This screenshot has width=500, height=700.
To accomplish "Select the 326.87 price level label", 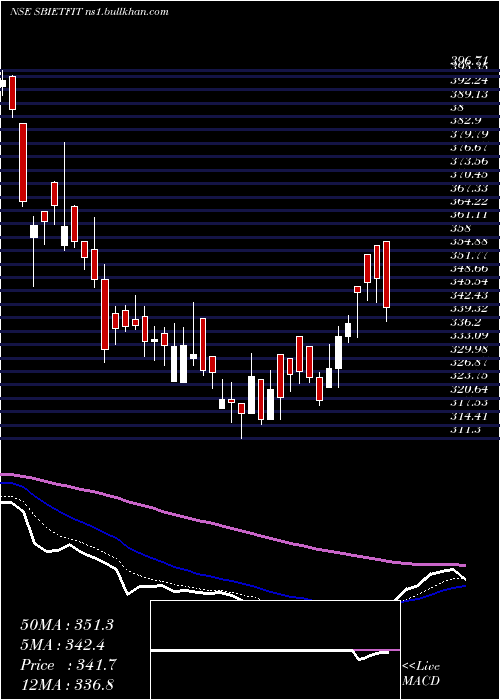I will click(x=468, y=362).
